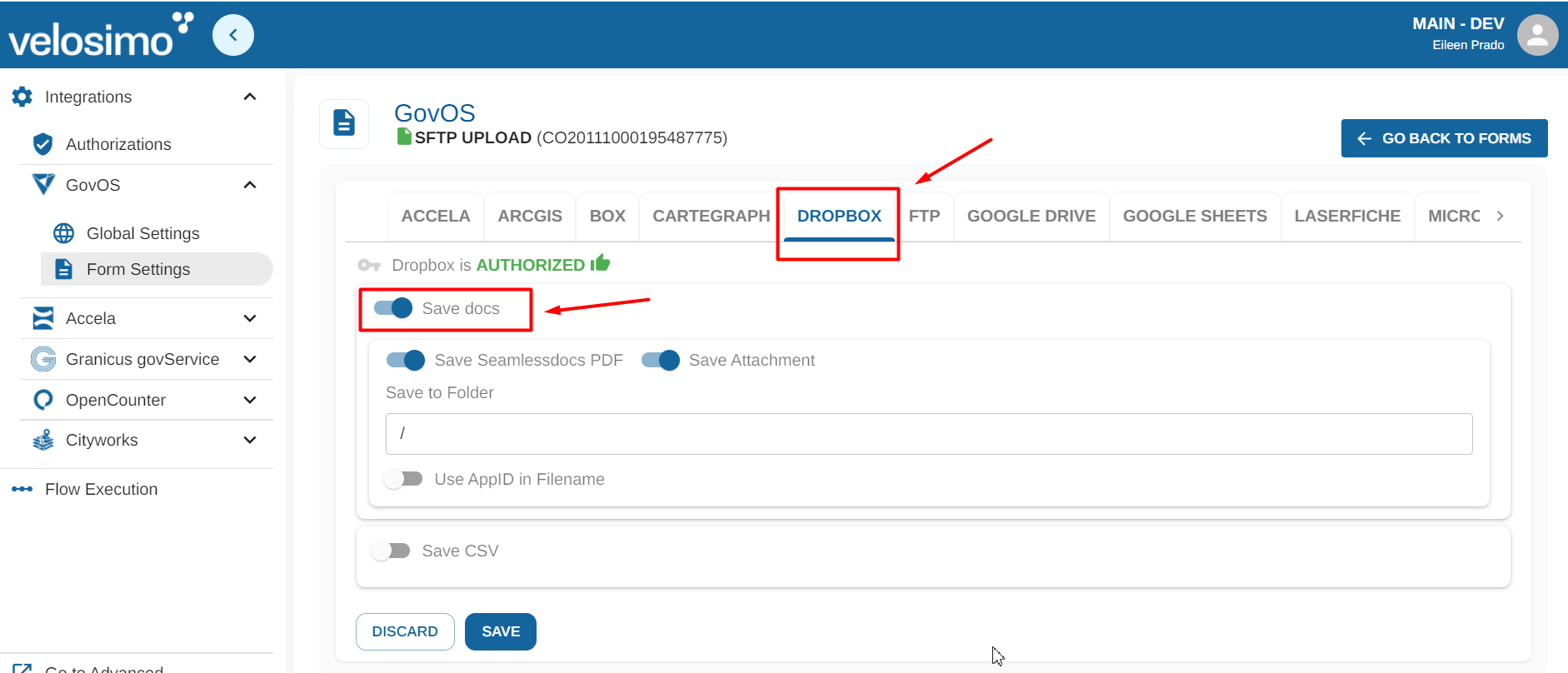Select the CARTEGRAPH tab
Image resolution: width=1568 pixels, height=673 pixels.
pyautogui.click(x=711, y=216)
